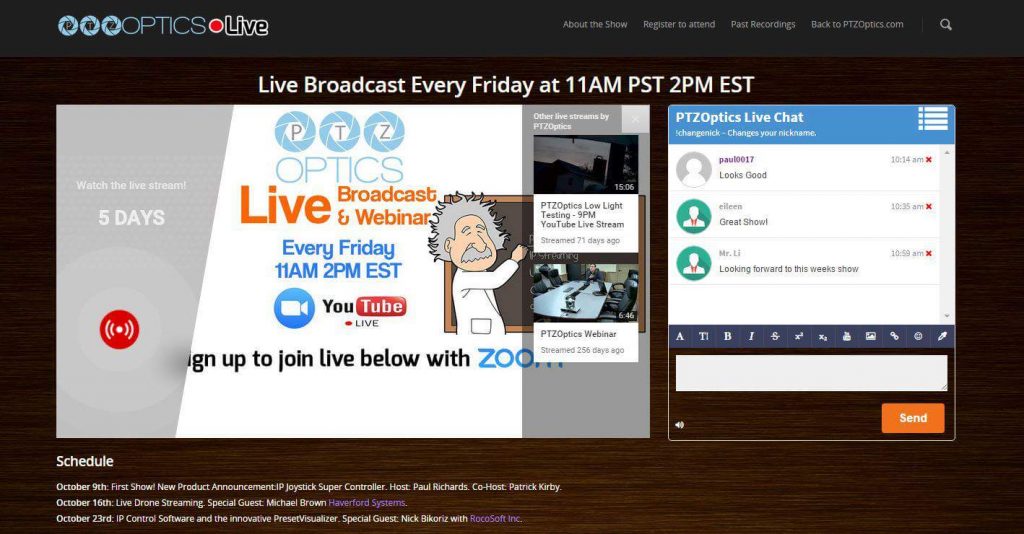Toggle subscript formatting in chat
This screenshot has width=1024, height=534.
coord(823,336)
